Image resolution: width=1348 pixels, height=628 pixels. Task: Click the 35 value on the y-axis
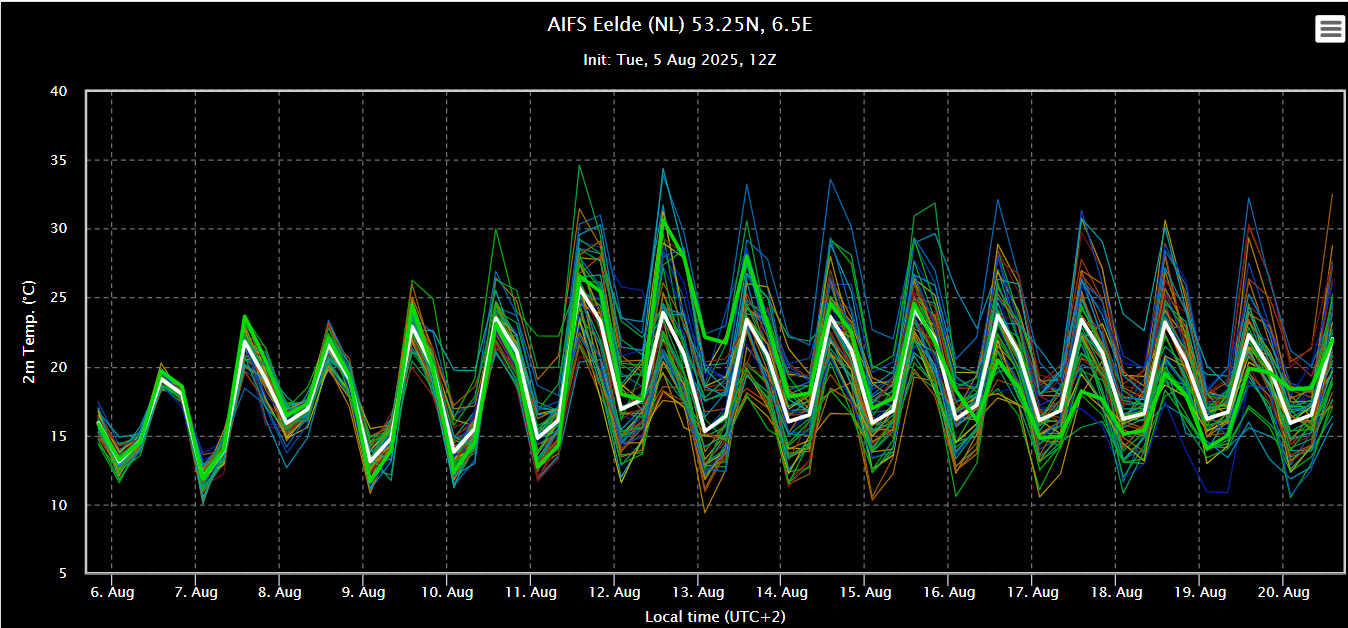click(58, 160)
